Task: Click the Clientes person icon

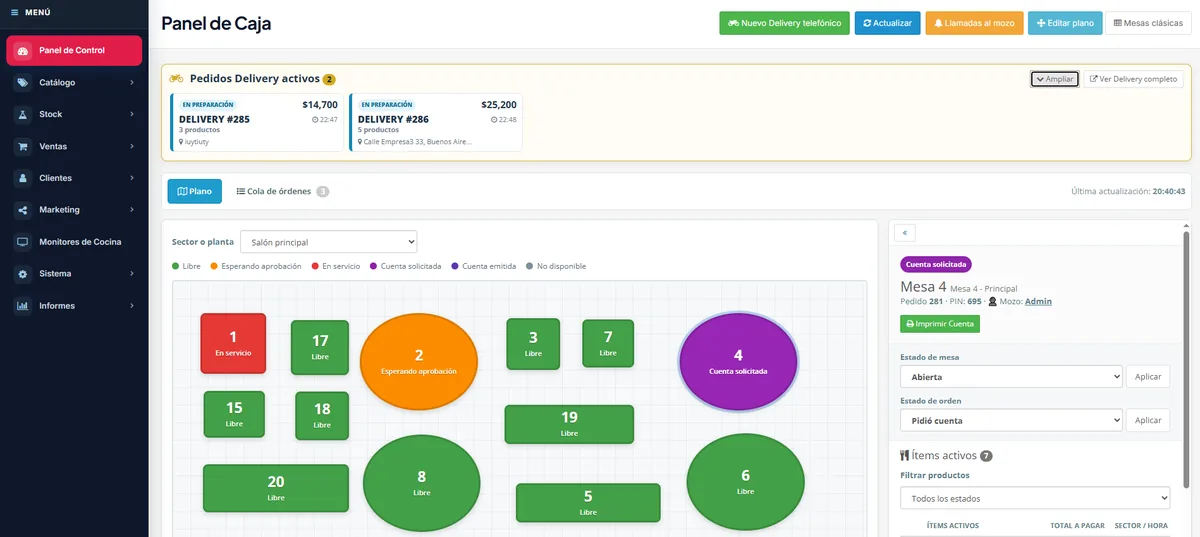Action: pyautogui.click(x=22, y=178)
